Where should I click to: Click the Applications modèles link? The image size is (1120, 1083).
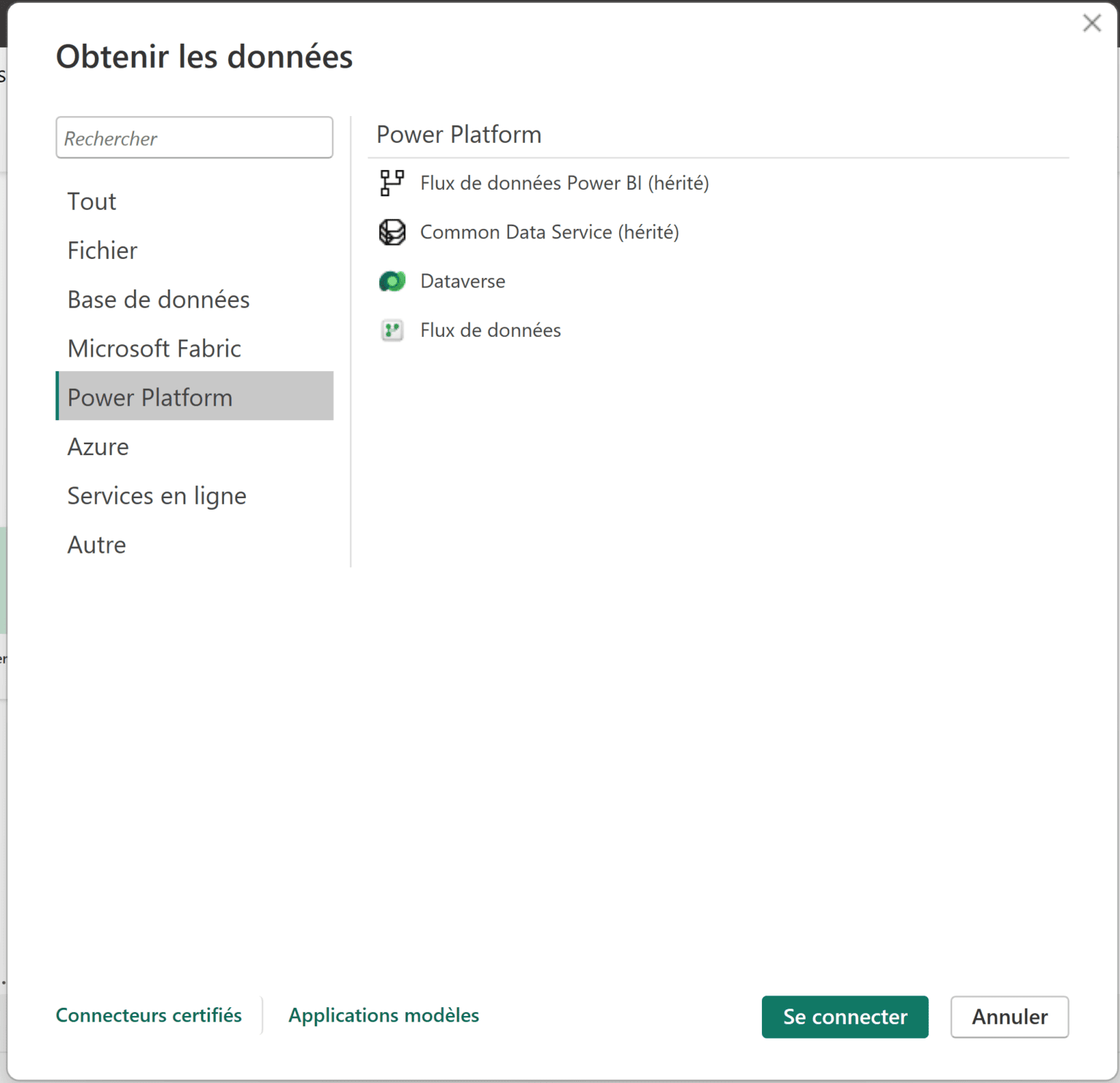pos(384,1015)
